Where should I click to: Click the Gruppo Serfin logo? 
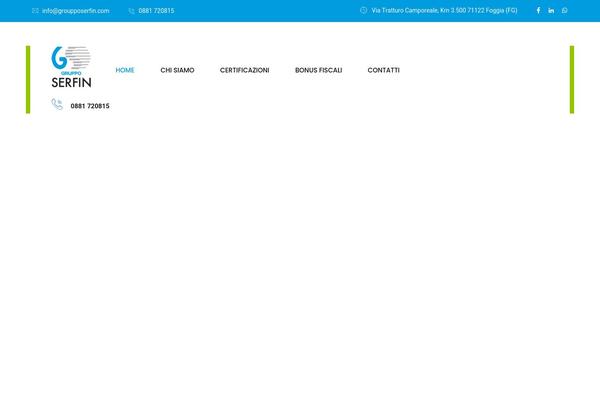click(x=72, y=67)
